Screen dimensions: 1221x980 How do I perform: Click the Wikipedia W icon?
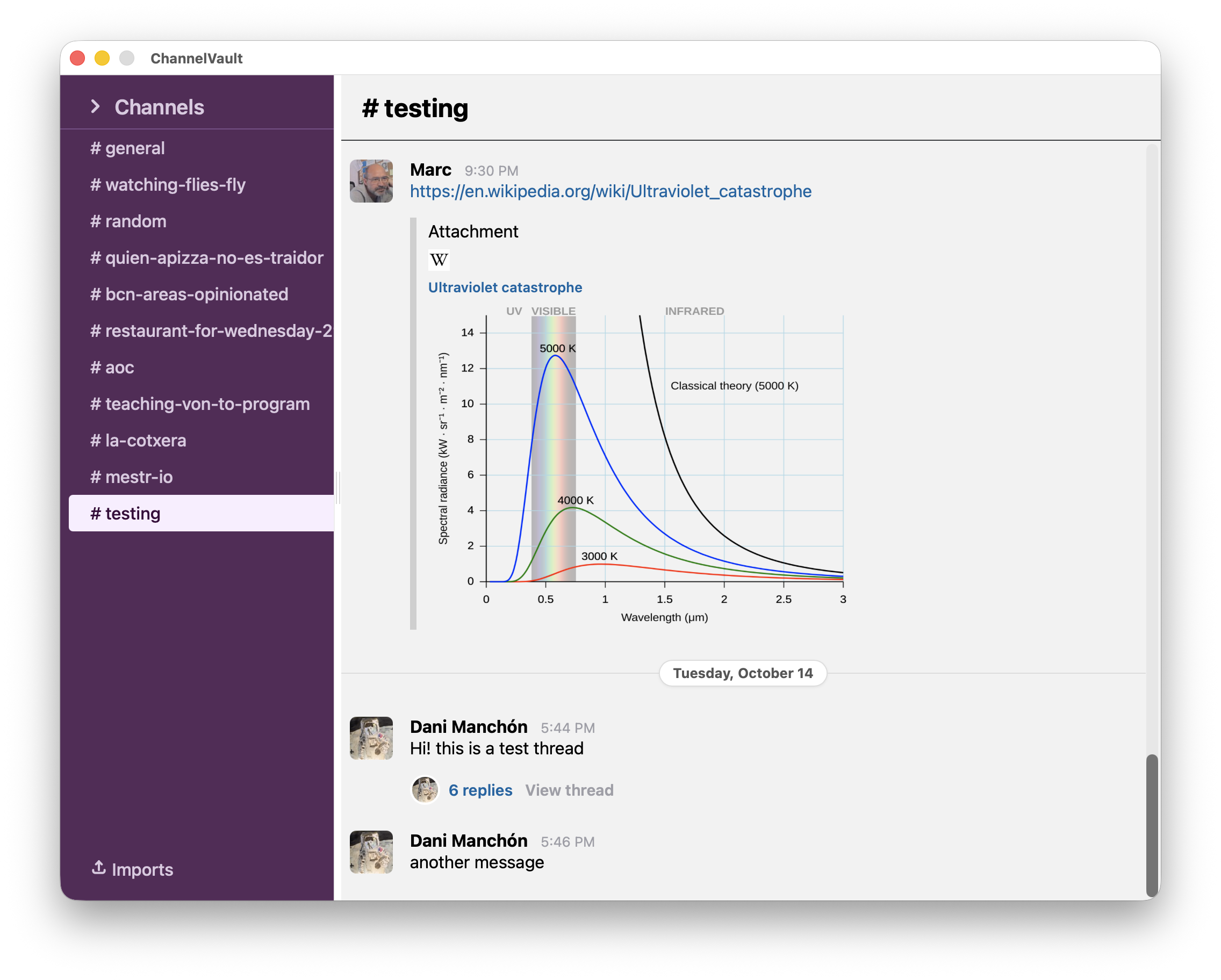pyautogui.click(x=439, y=260)
